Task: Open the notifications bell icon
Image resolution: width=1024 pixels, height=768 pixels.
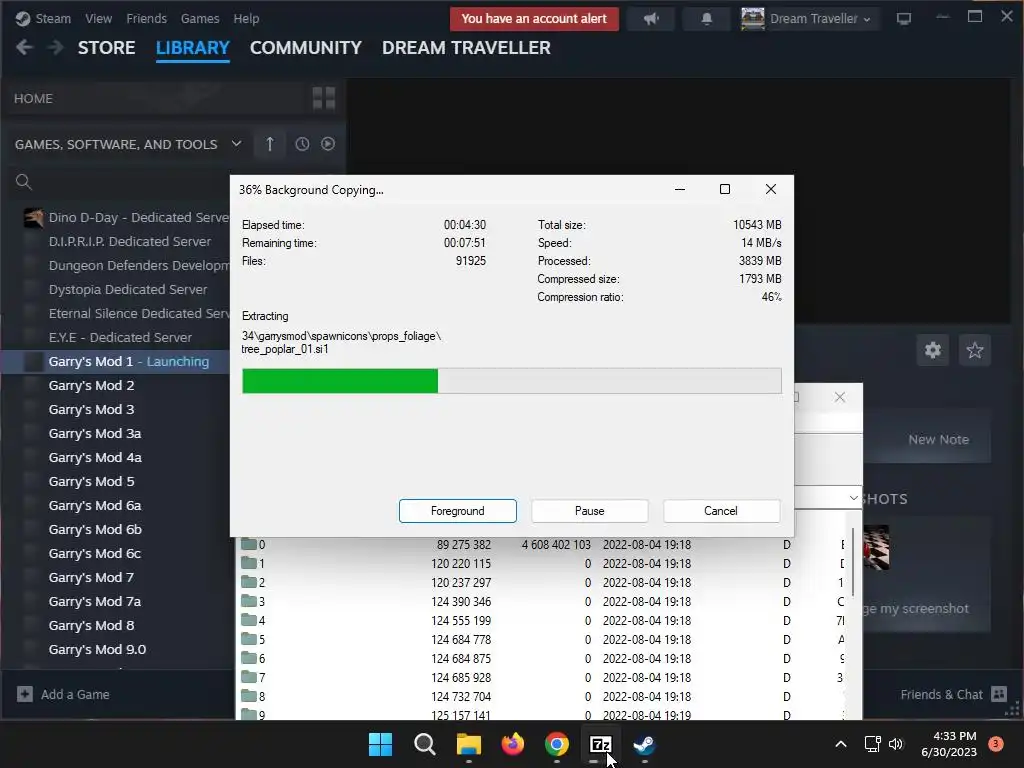Action: (706, 19)
